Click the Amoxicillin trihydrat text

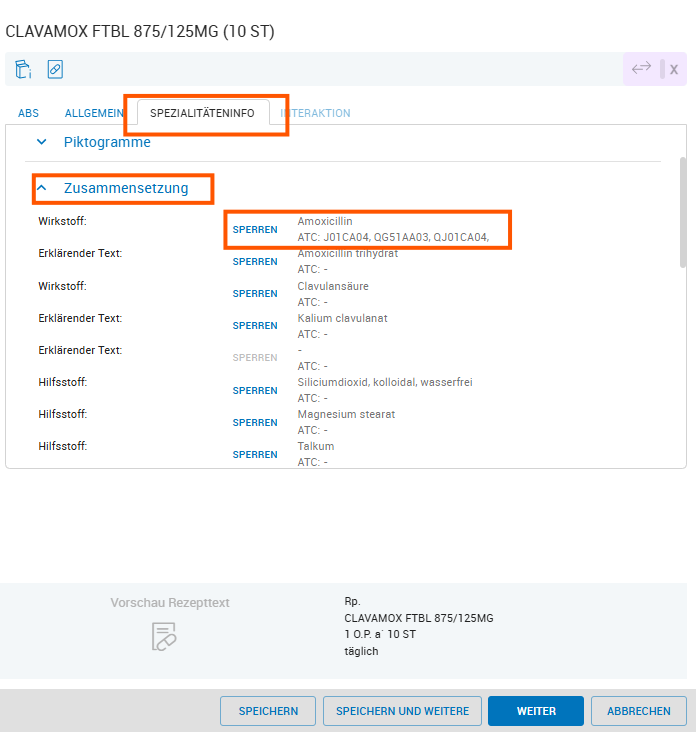[348, 253]
